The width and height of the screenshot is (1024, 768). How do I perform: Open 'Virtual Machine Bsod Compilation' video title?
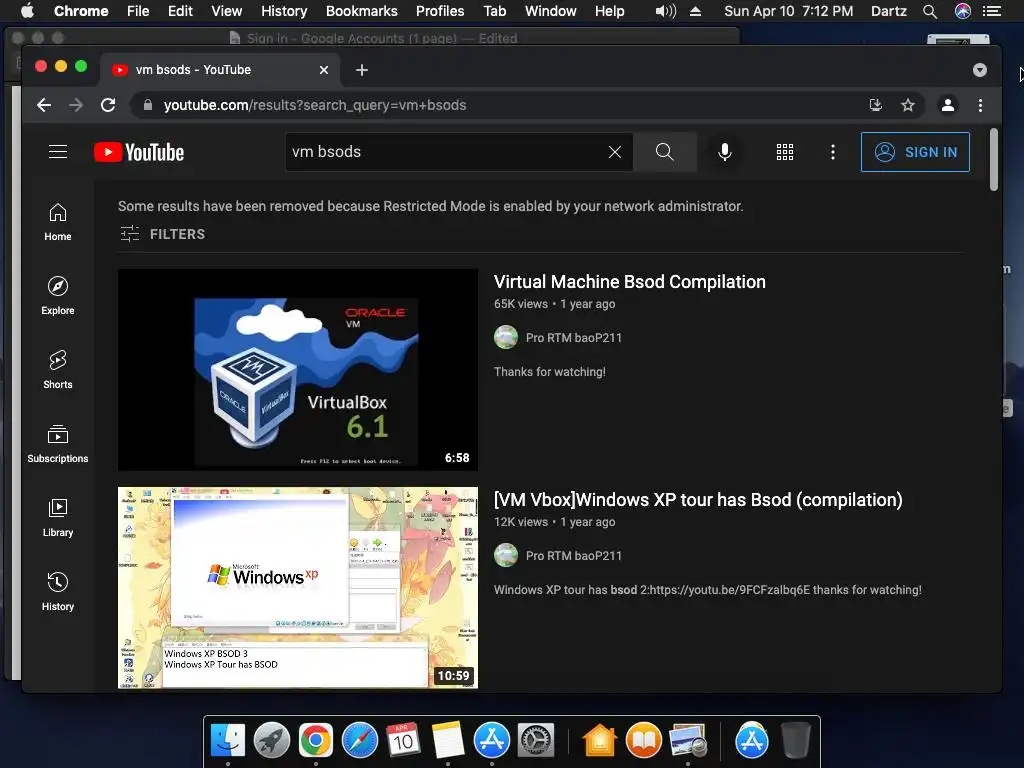click(x=630, y=281)
